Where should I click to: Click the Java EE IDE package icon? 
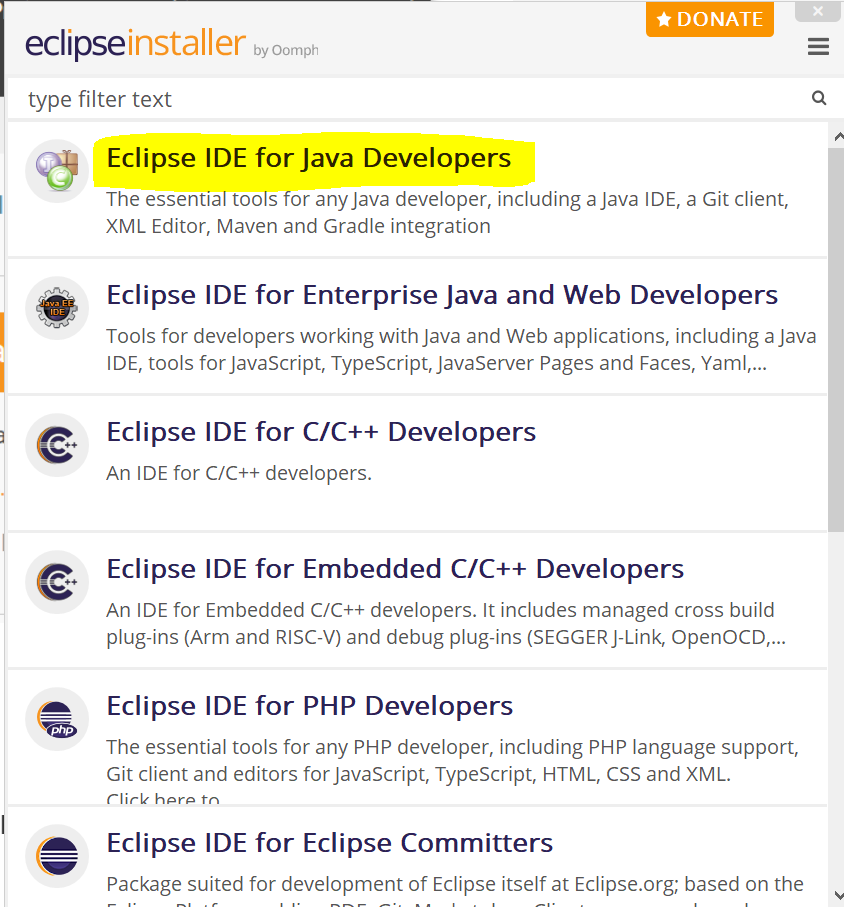tap(57, 308)
